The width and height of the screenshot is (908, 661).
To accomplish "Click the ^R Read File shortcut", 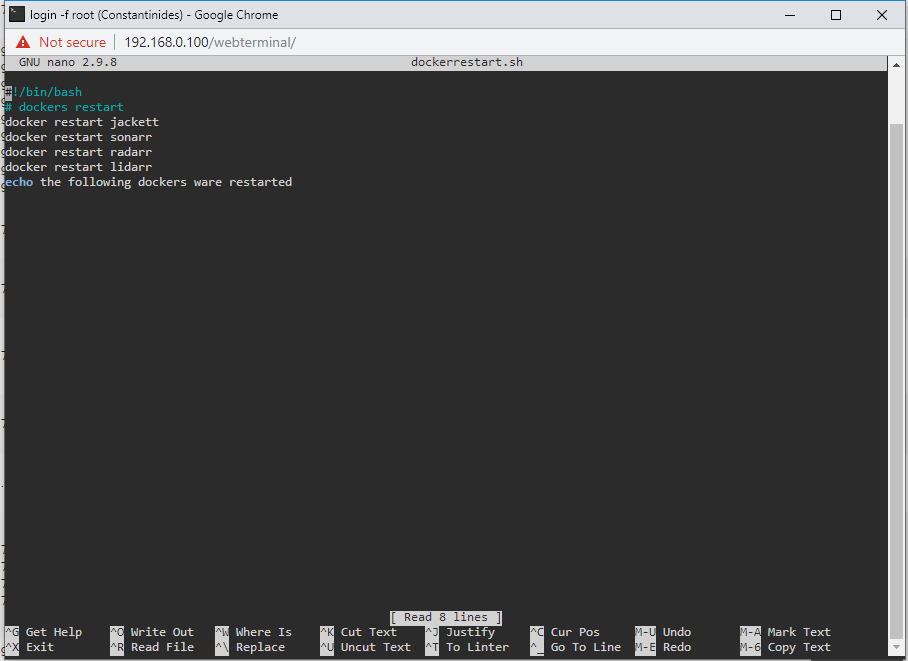I will (152, 647).
